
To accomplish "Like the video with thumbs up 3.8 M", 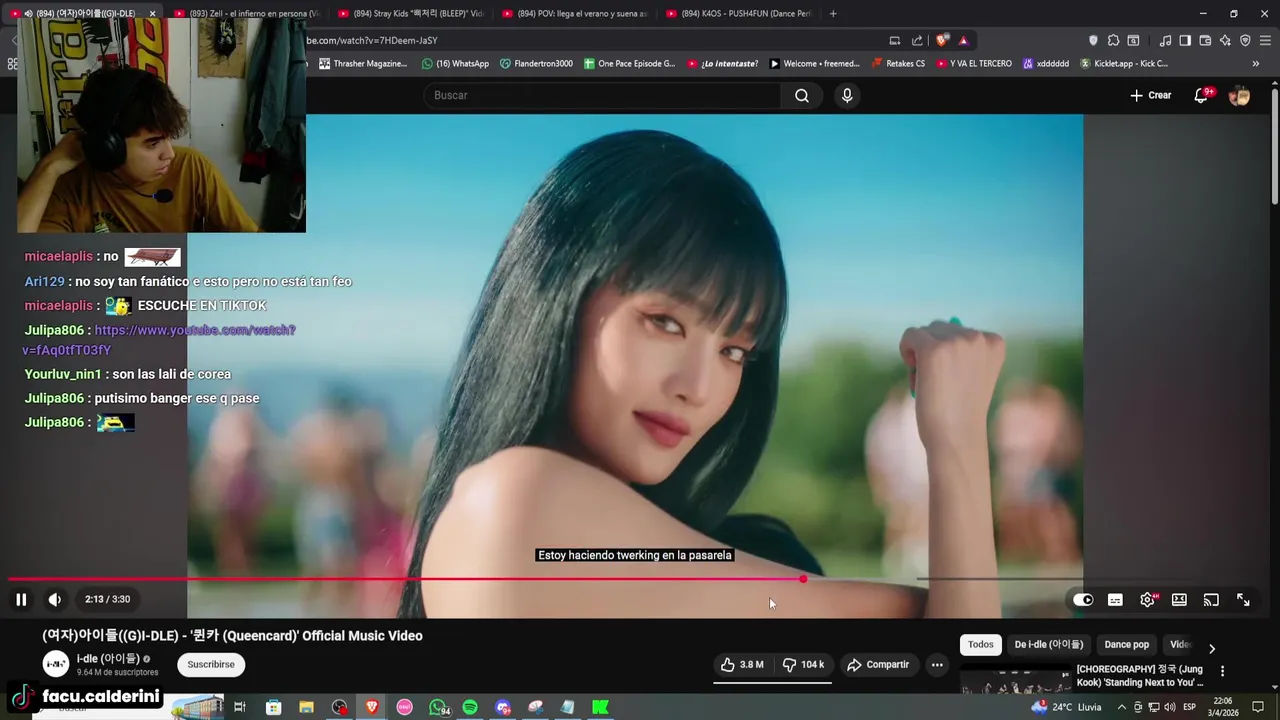I will (x=742, y=664).
